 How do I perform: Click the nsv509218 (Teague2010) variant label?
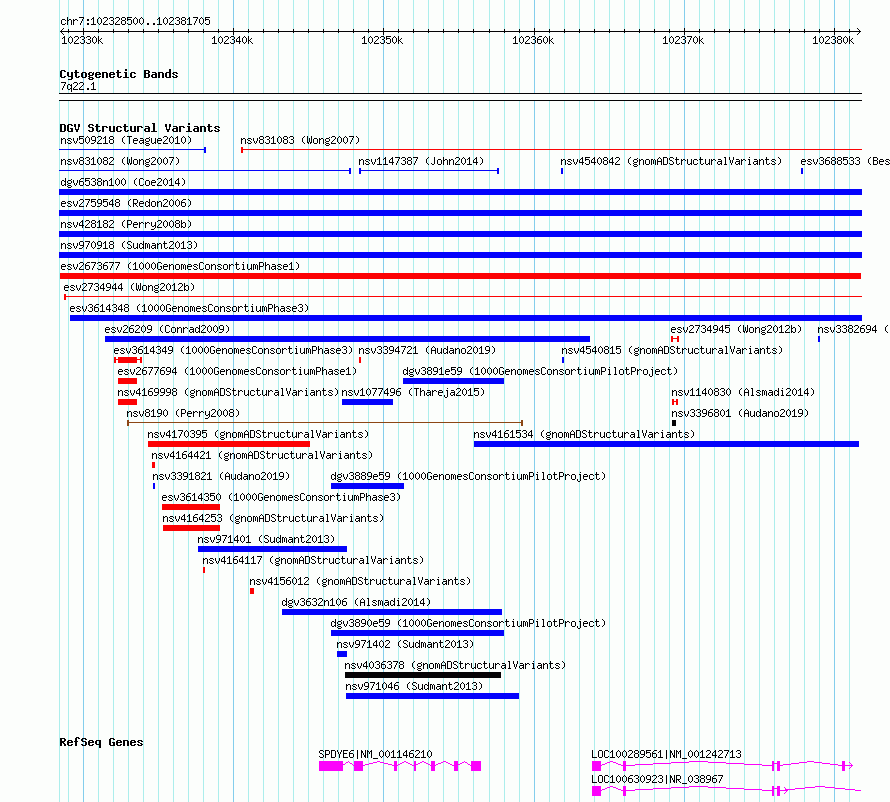pos(126,140)
